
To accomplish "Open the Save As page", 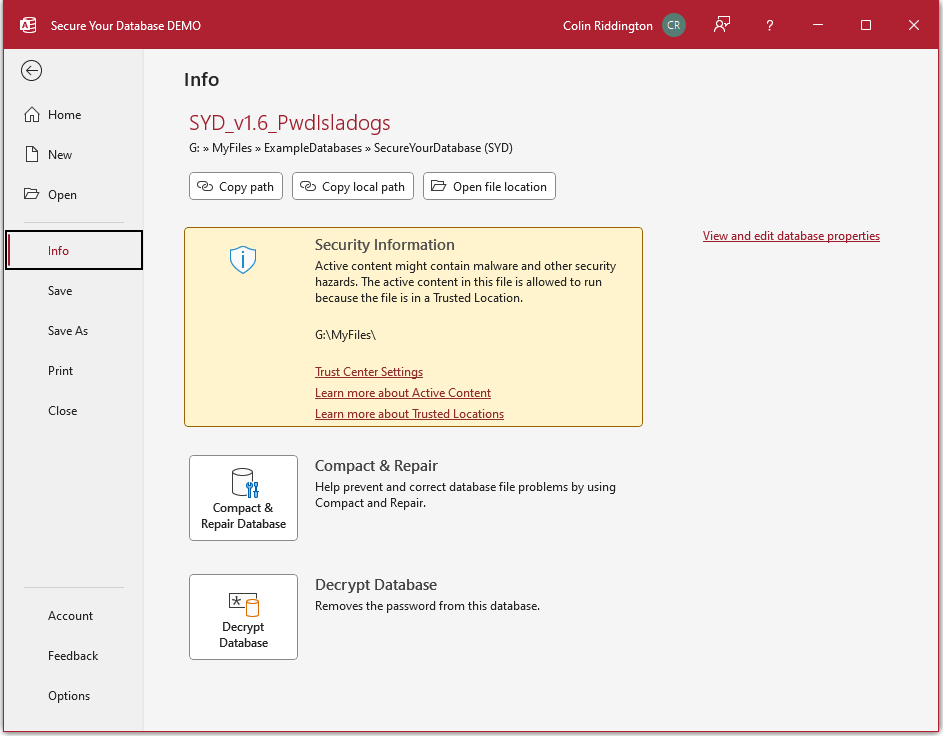I will click(73, 331).
